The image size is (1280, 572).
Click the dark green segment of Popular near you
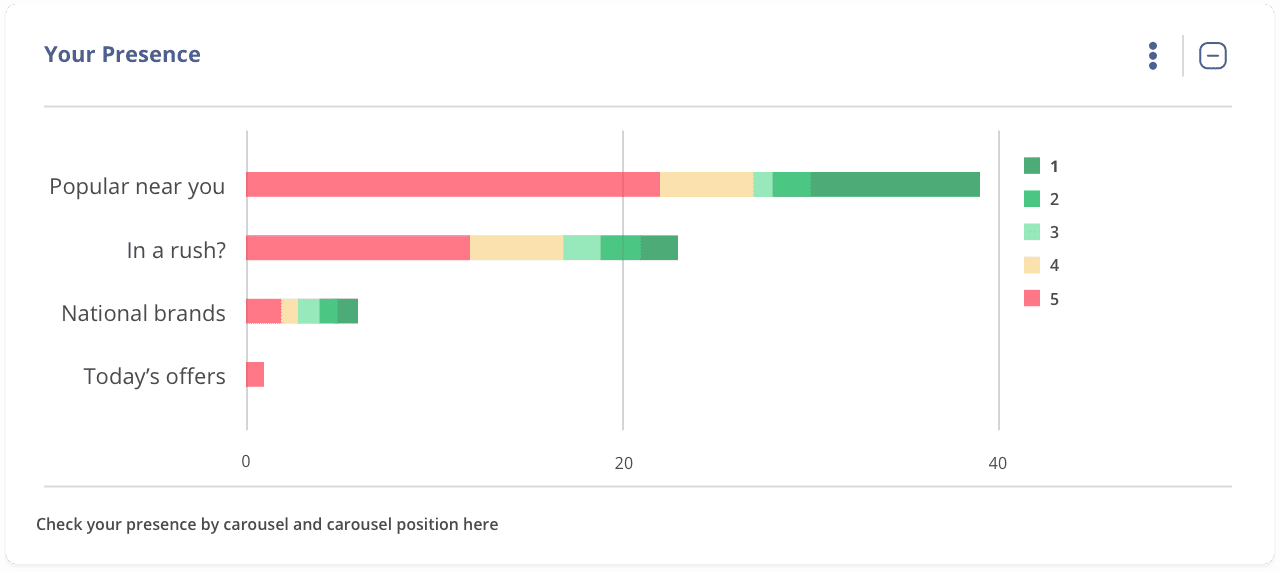click(x=894, y=185)
